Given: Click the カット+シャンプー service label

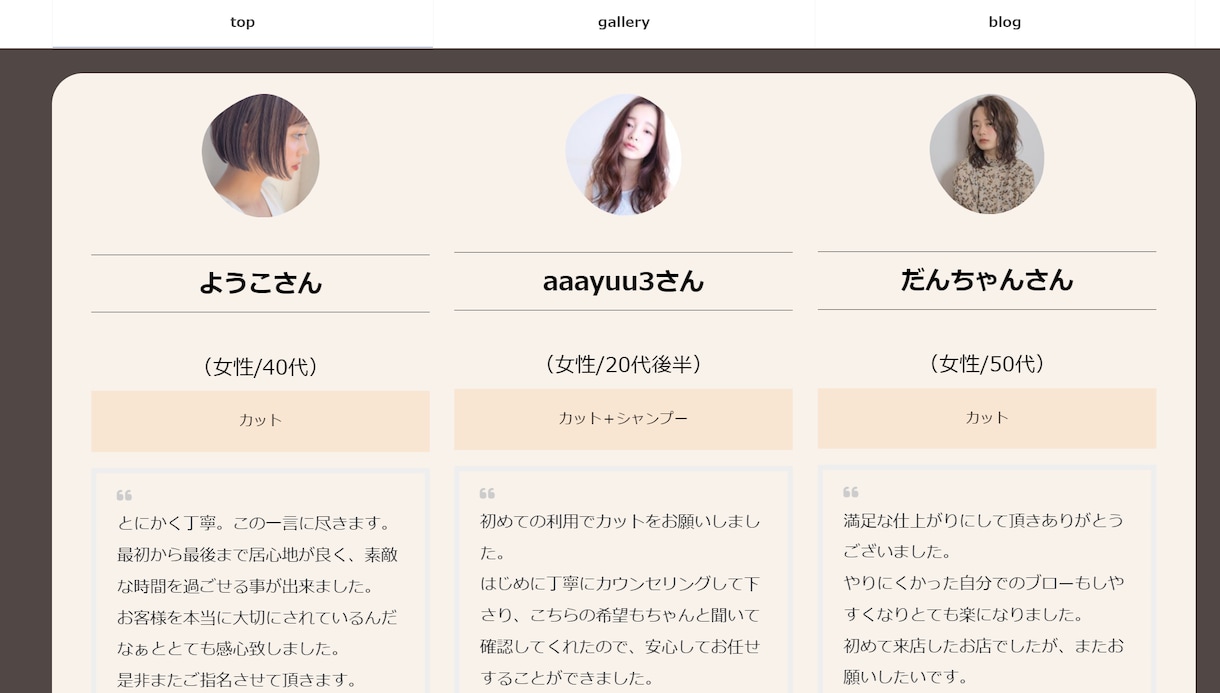Looking at the screenshot, I should tap(623, 419).
